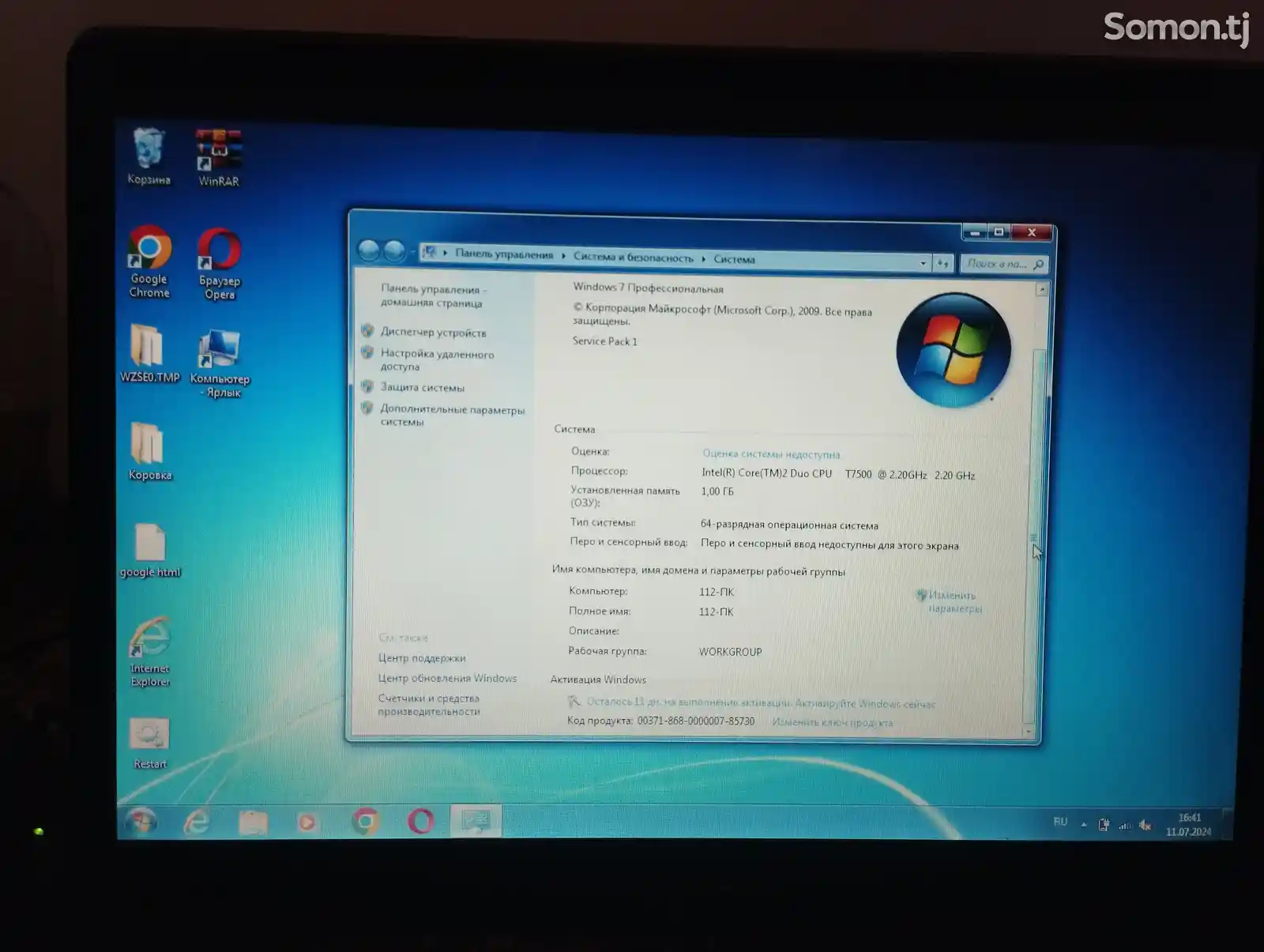
Task: Launch Браузер Opera from the desktop
Action: [220, 264]
